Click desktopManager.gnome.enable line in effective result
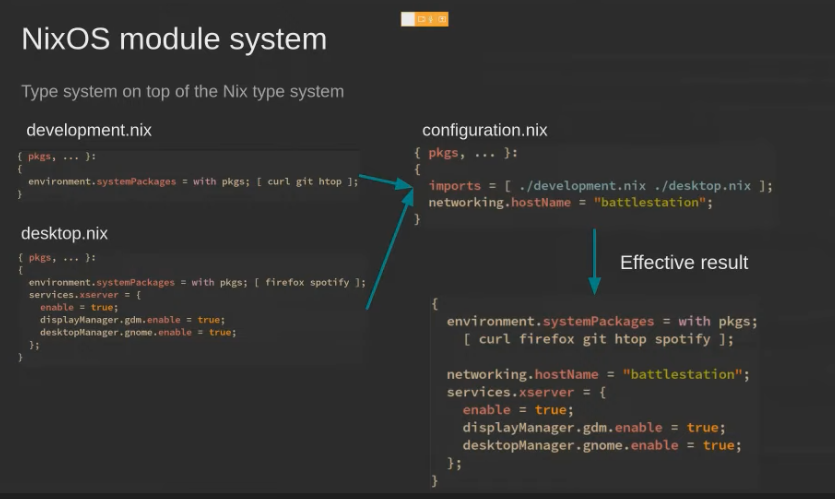This screenshot has width=835, height=499. [x=601, y=445]
